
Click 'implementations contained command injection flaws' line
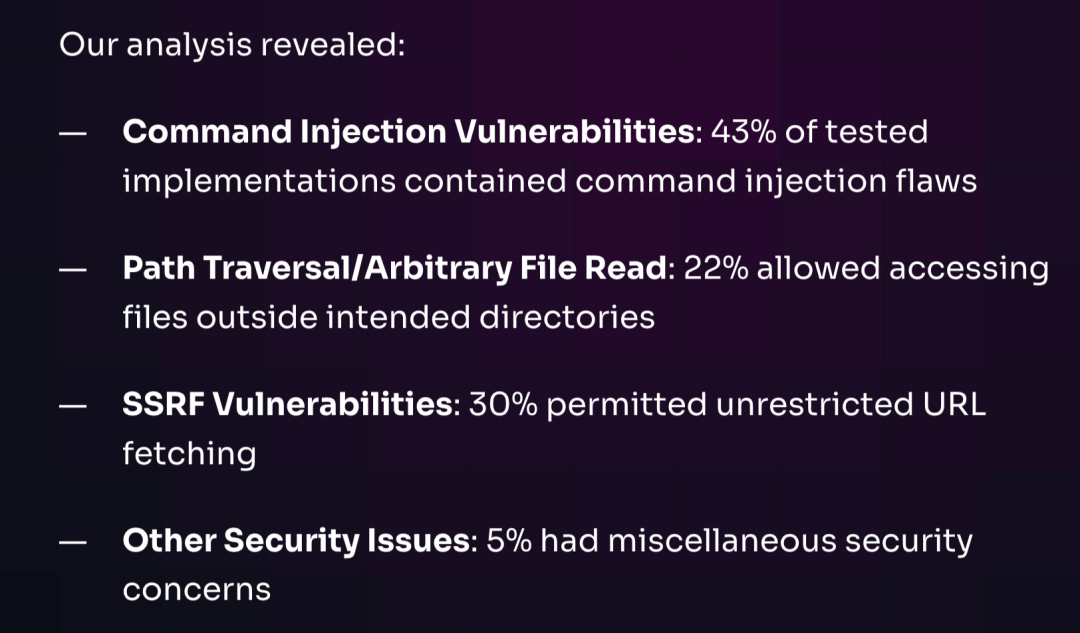point(550,182)
